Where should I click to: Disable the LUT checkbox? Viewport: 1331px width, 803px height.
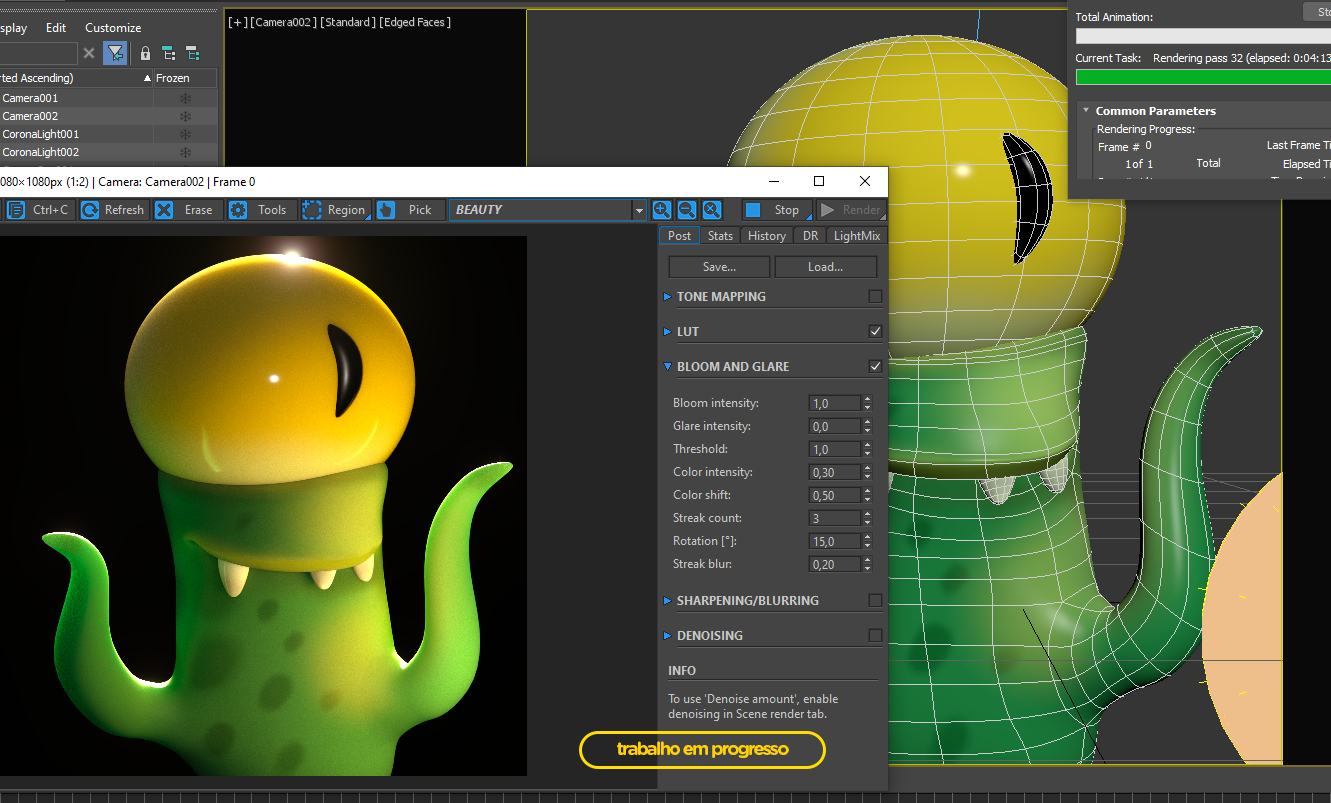[x=875, y=332]
